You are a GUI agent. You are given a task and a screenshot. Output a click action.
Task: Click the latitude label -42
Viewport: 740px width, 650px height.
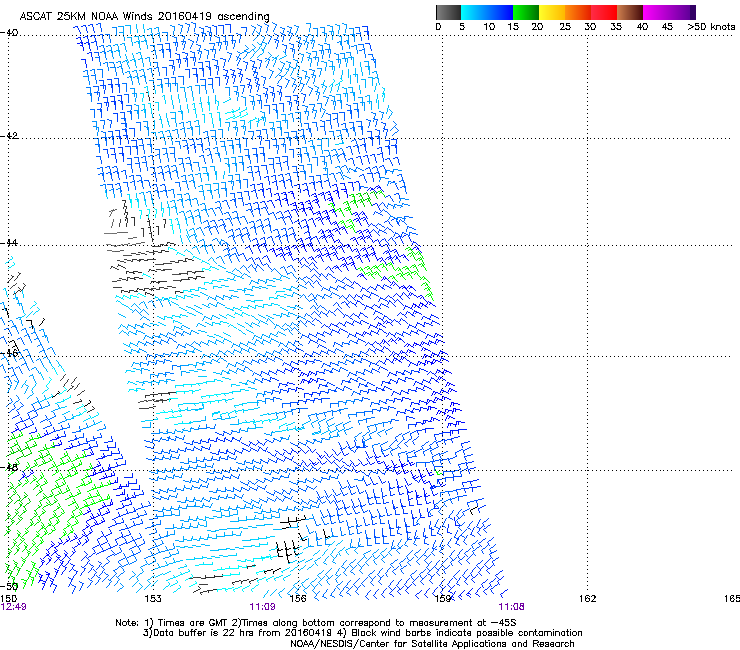[x=9, y=135]
